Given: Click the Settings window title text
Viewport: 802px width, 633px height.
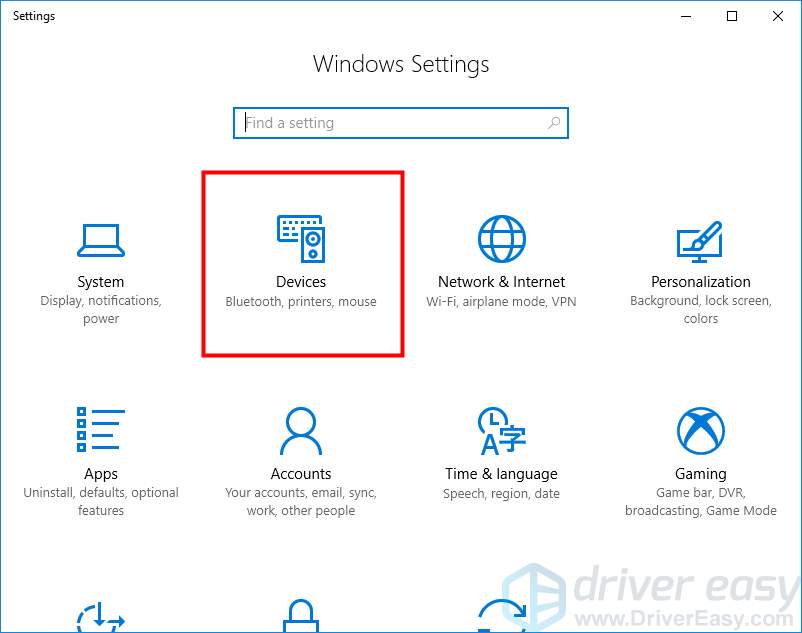Looking at the screenshot, I should point(34,16).
